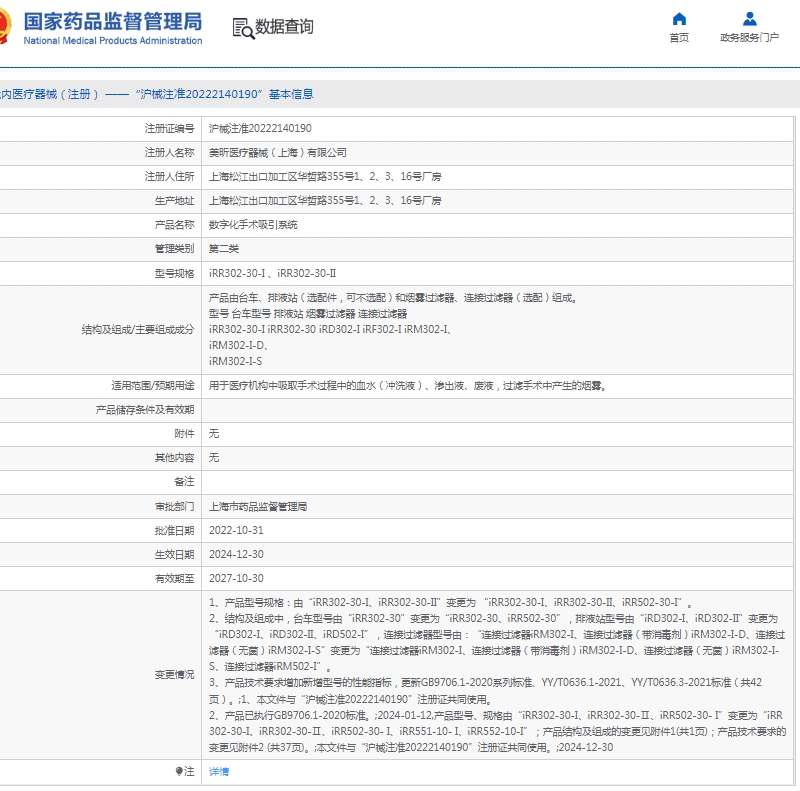Image resolution: width=800 pixels, height=791 pixels.
Task: Select effective date 2024-12-30
Action: (x=236, y=554)
